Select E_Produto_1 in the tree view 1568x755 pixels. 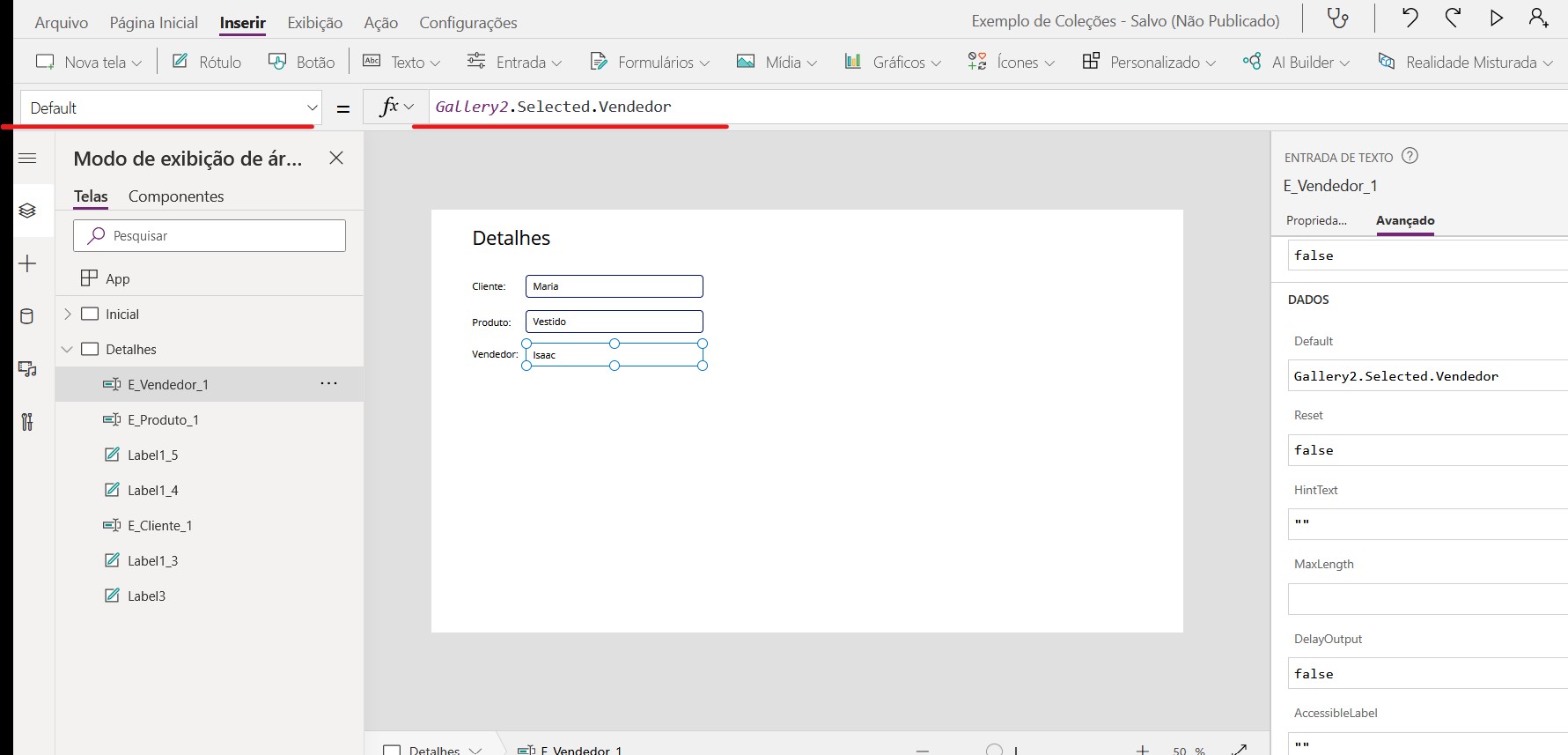tap(163, 420)
